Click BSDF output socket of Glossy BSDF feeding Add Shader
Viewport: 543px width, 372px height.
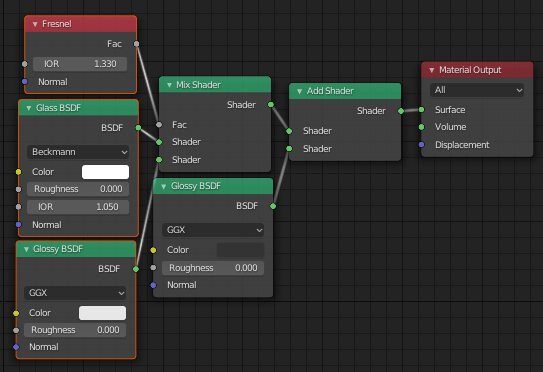click(x=273, y=206)
